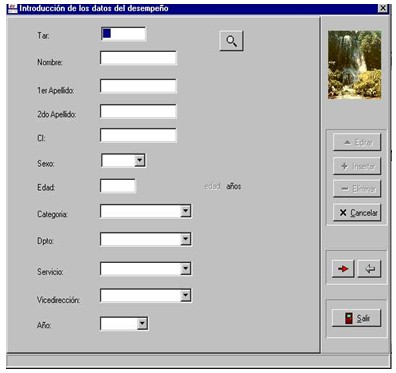The image size is (396, 373).
Task: Click the return left arrow button
Action: point(369,269)
